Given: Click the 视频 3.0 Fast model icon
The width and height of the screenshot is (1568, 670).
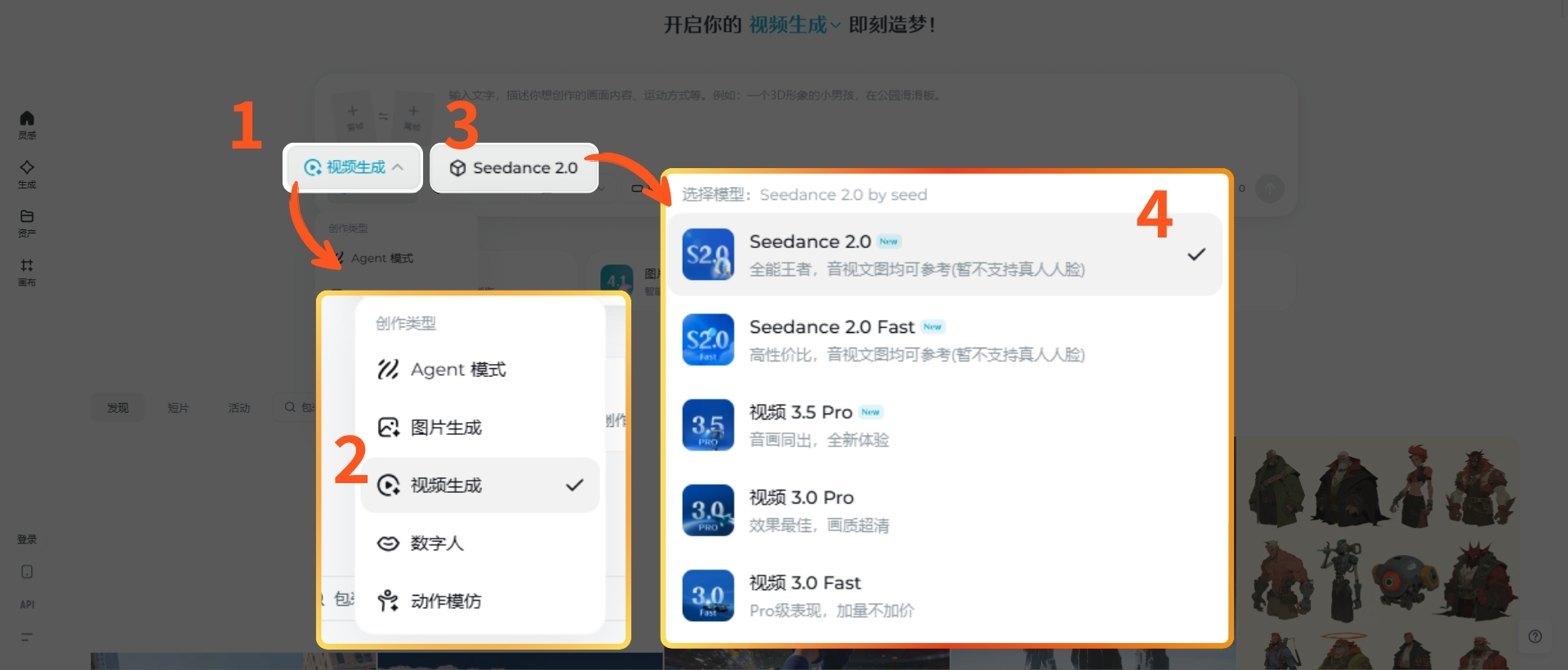Looking at the screenshot, I should tap(708, 596).
